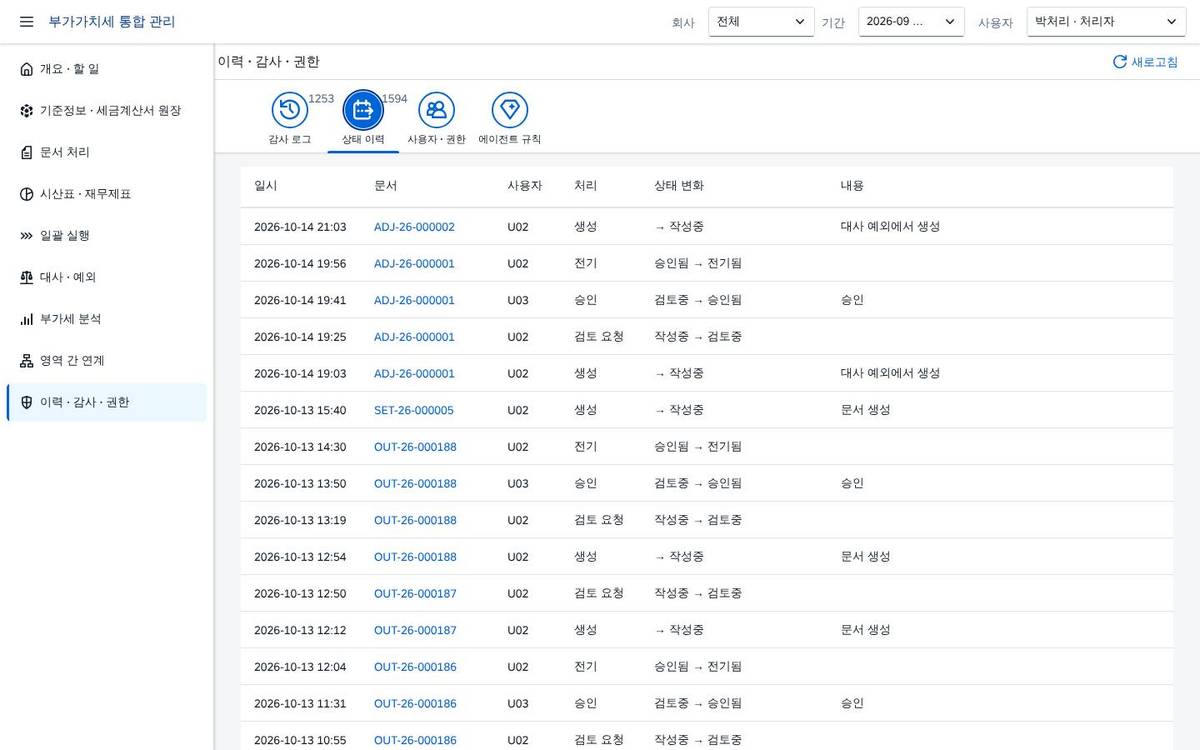Click the timestamp 2026-10-14 21:03
Image resolution: width=1200 pixels, height=750 pixels.
point(300,227)
